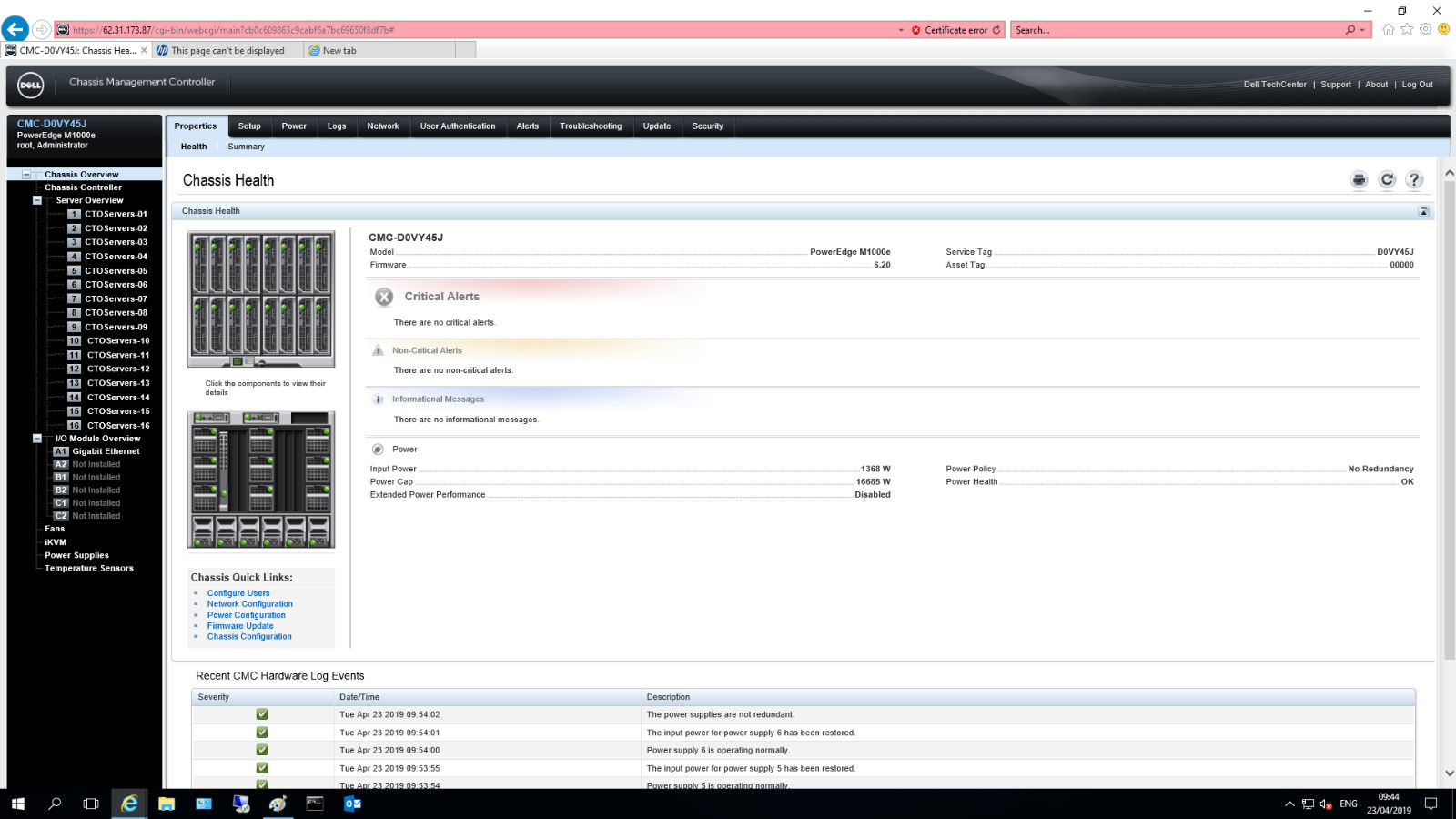Screen dimensions: 1456x819
Task: Open the Windows Start menu
Action: [18, 804]
